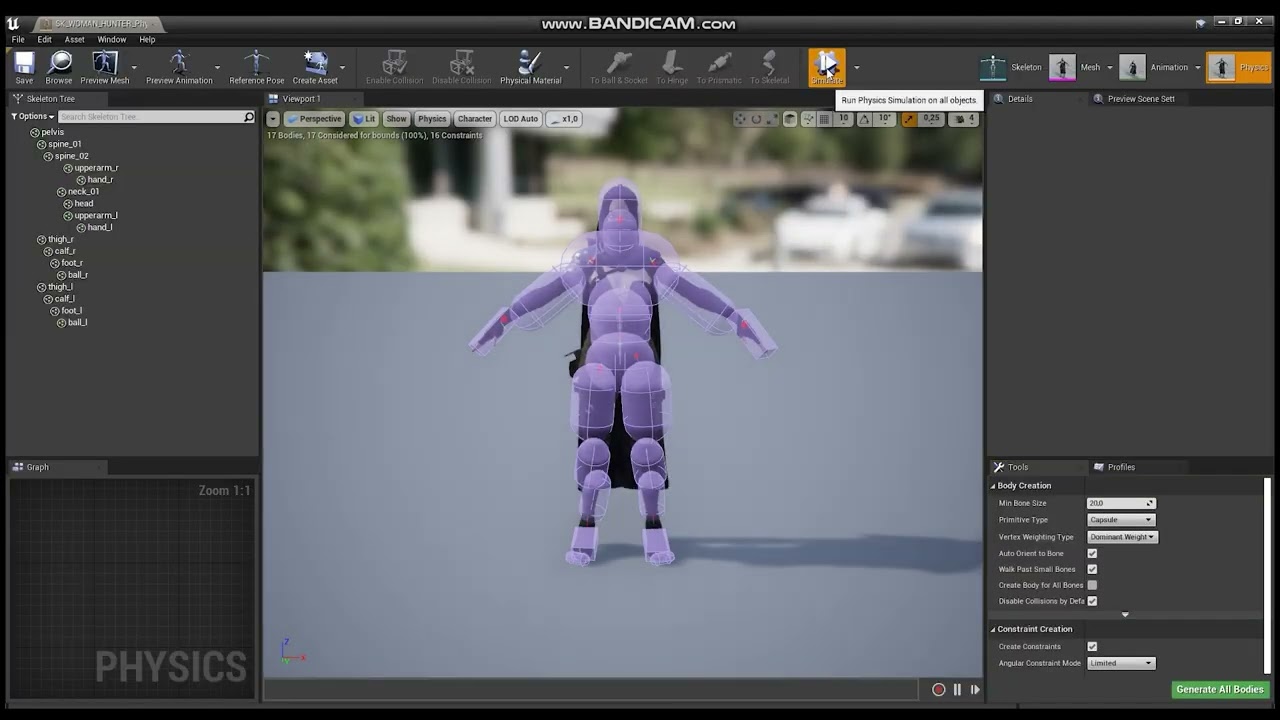
Task: Convert constraint To Skeletal
Action: pyautogui.click(x=769, y=68)
